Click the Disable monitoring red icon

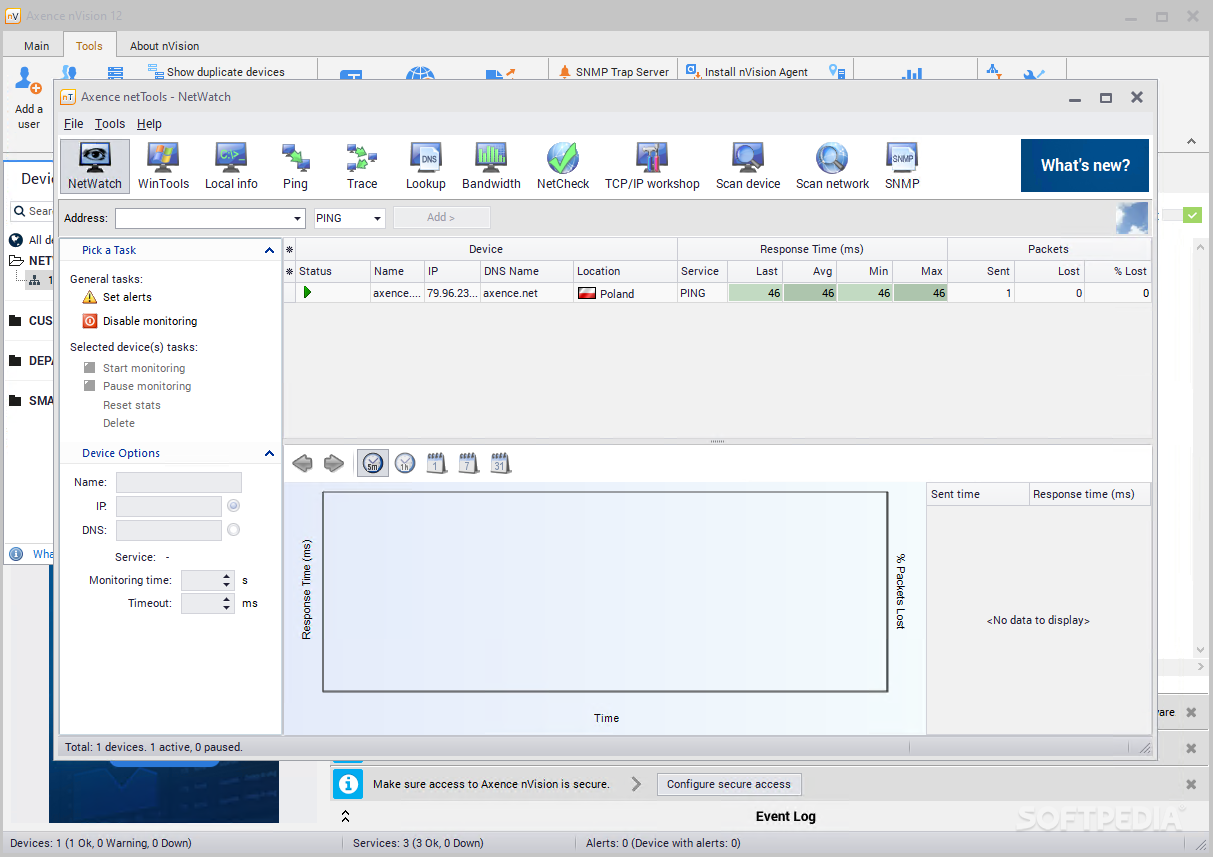click(90, 321)
